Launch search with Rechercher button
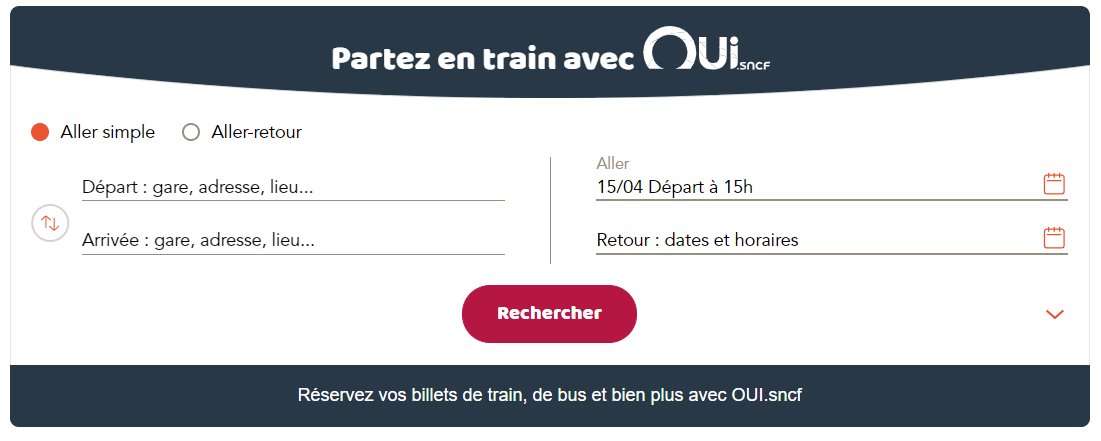The width and height of the screenshot is (1101, 441). 549,314
